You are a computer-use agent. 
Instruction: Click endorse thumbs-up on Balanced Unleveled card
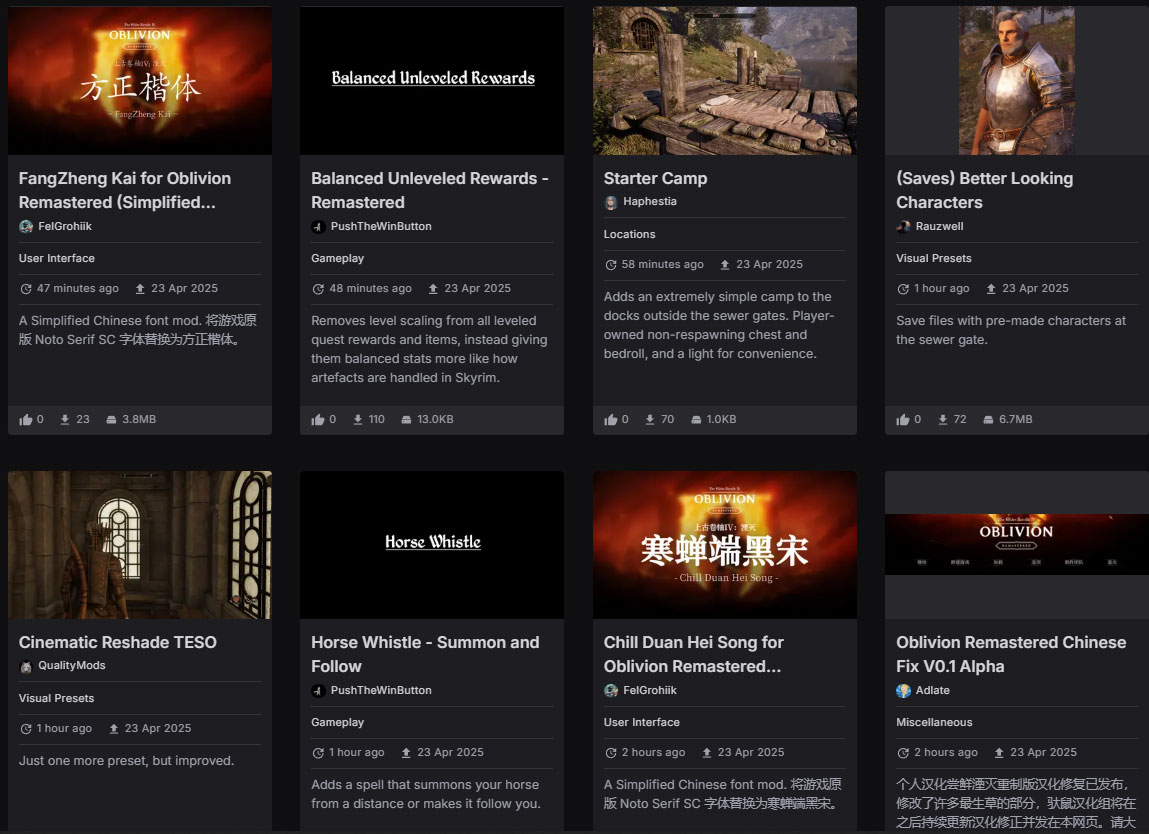[318, 420]
